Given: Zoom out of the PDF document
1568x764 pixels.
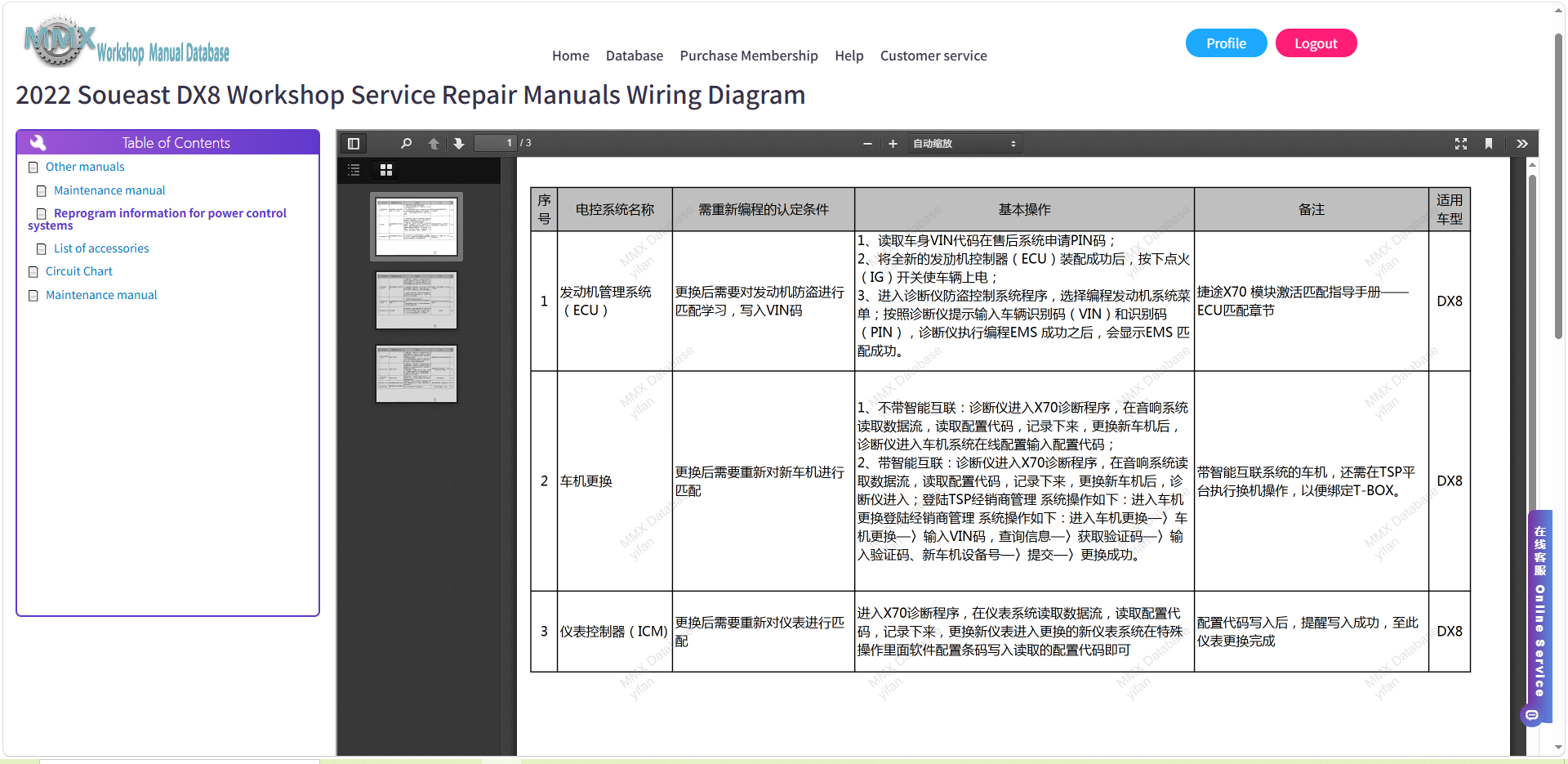Looking at the screenshot, I should (867, 144).
